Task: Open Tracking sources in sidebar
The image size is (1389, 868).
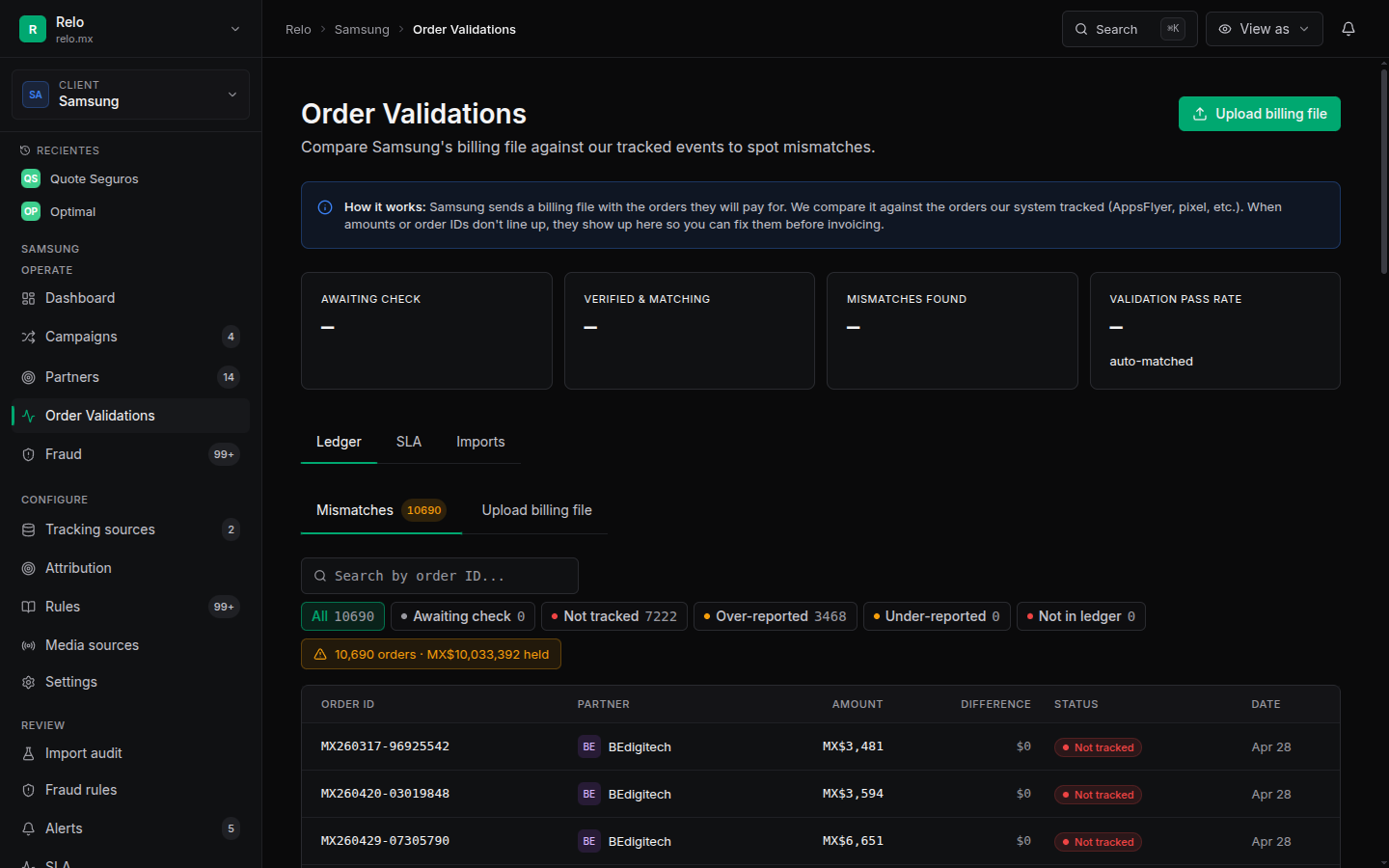Action: tap(130, 529)
